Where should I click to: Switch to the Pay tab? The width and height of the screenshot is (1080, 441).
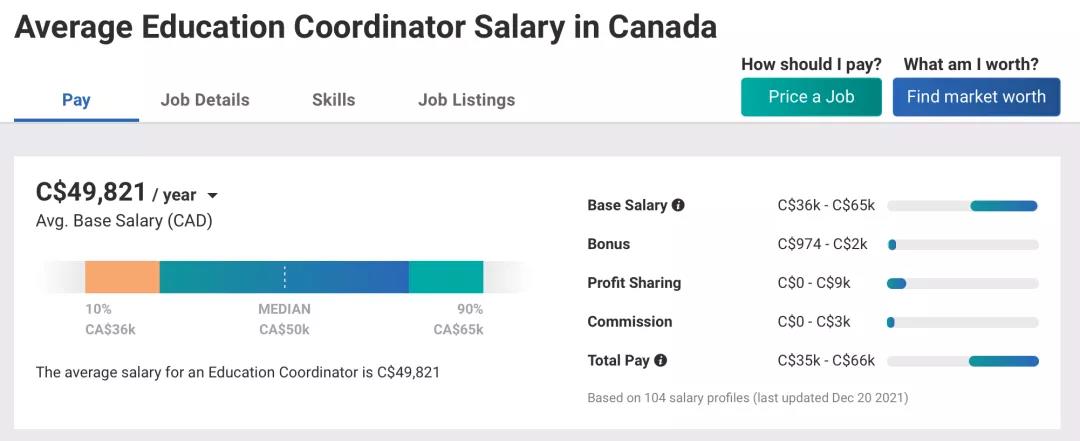point(76,99)
